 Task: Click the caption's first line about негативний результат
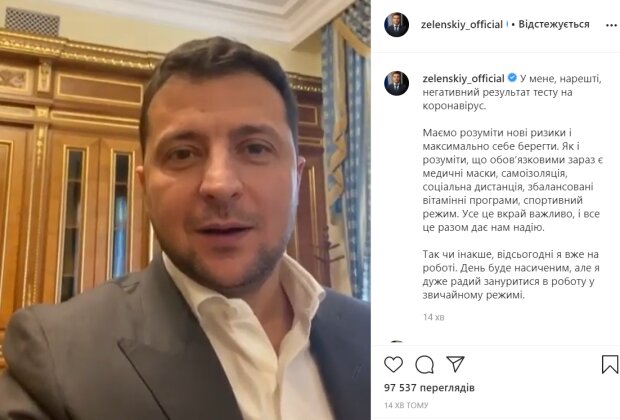pos(512,92)
